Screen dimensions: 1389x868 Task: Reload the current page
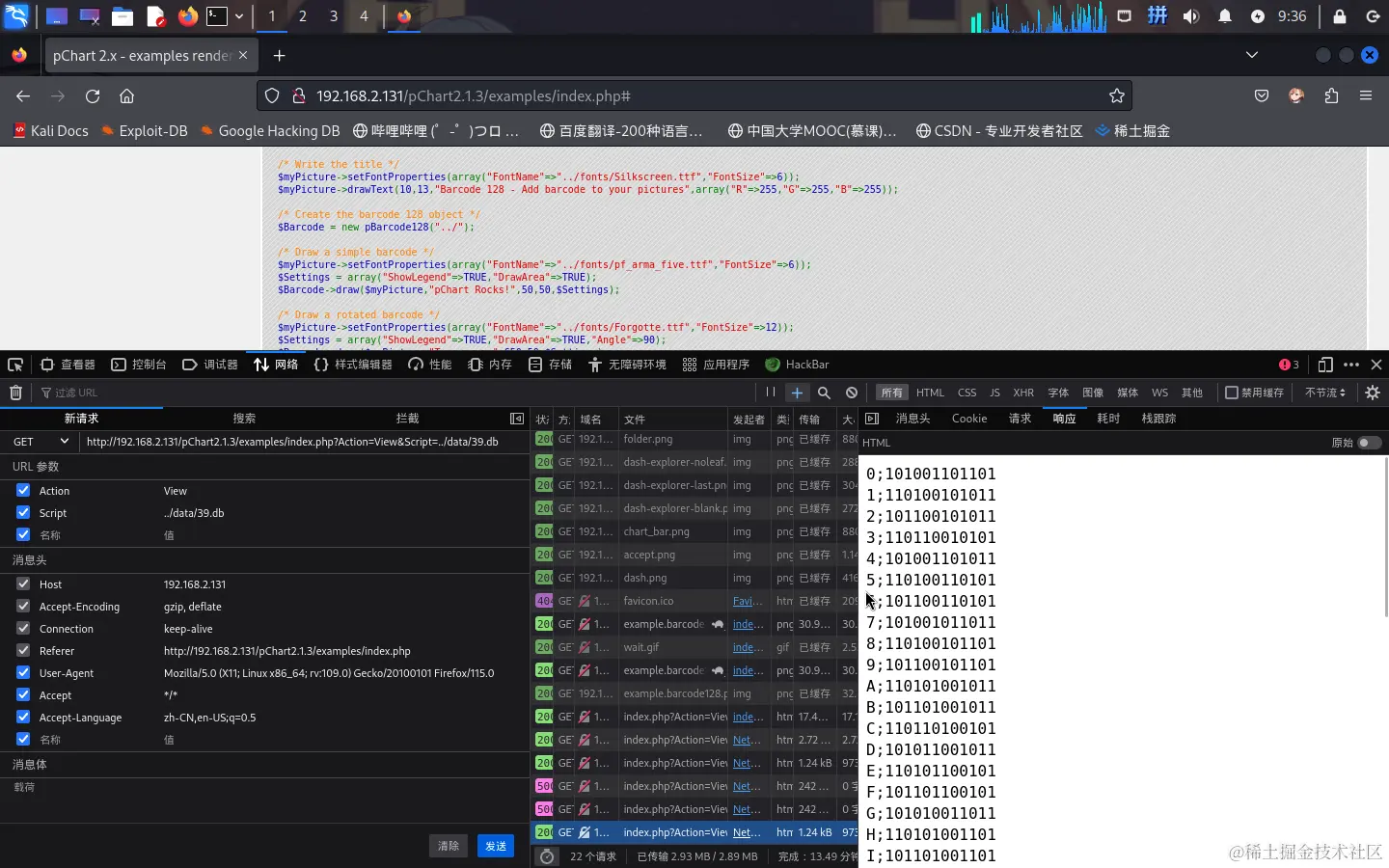93,95
